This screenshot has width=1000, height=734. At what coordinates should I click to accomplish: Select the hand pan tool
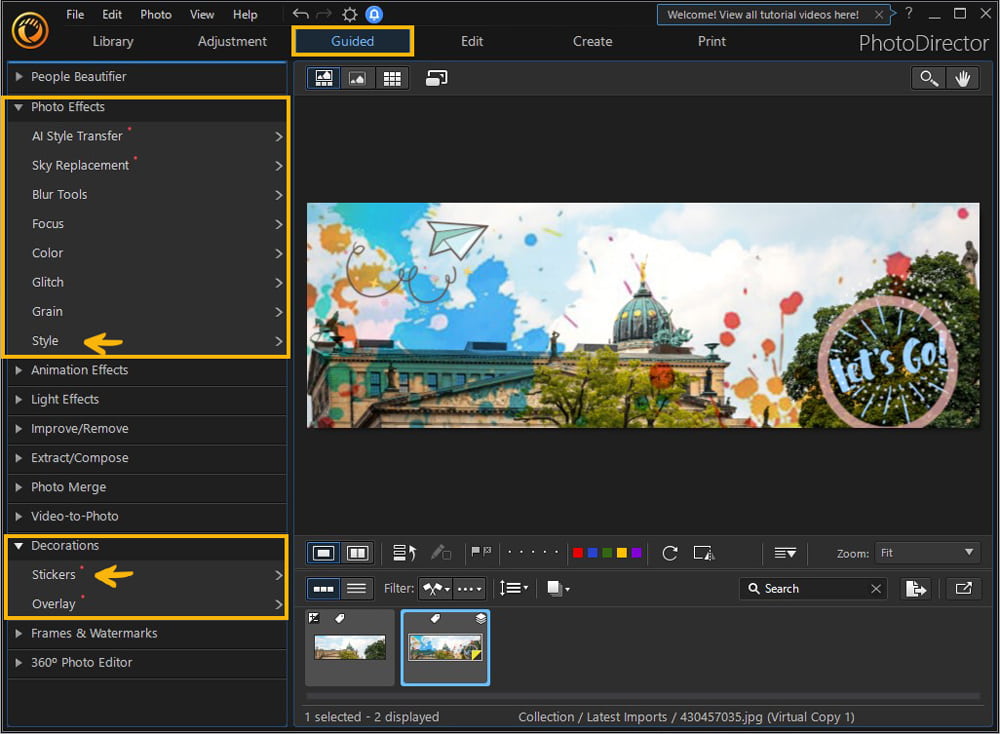pos(962,78)
